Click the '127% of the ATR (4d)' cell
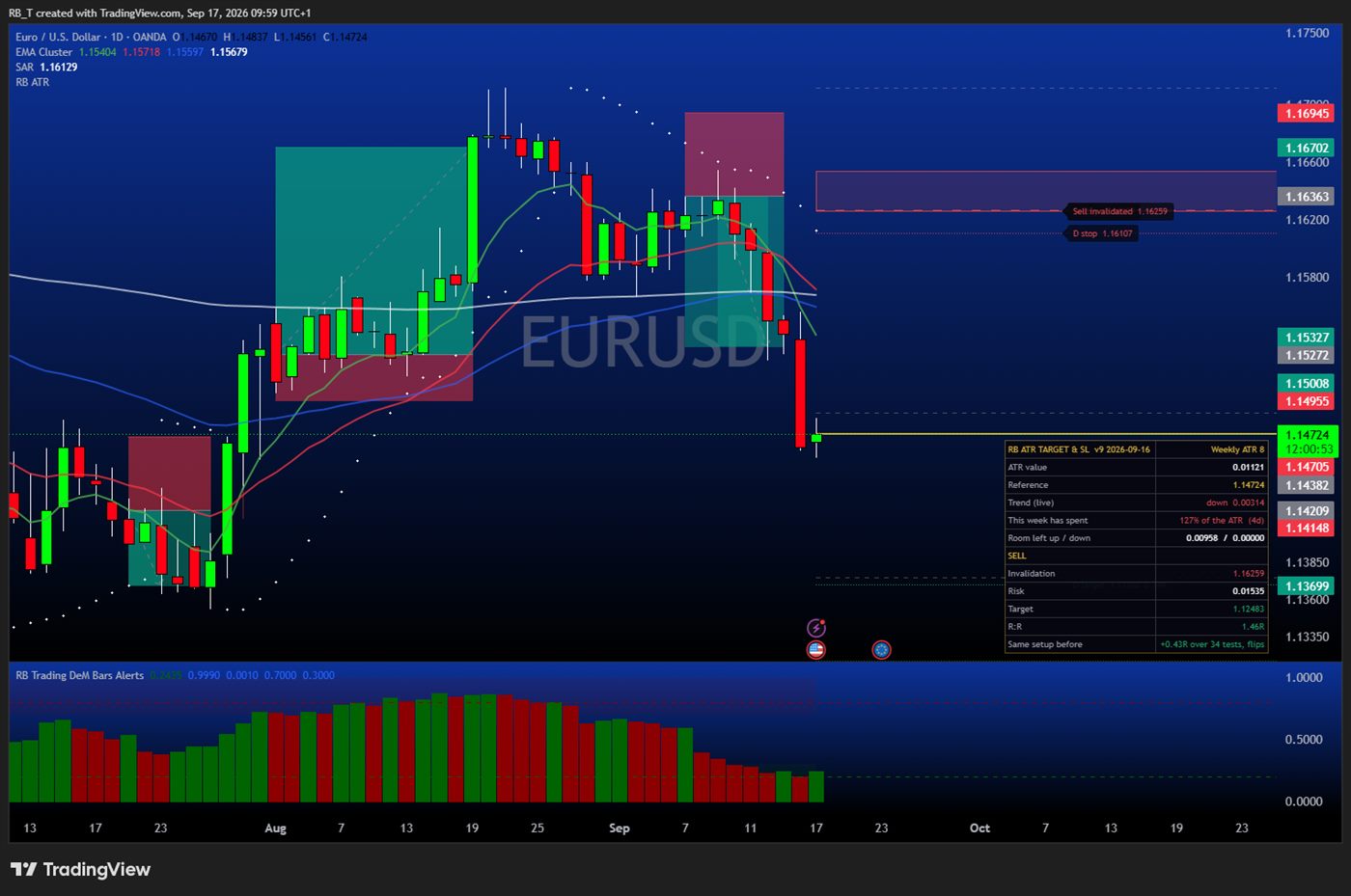Screen dimensions: 1351x896 [1212, 520]
